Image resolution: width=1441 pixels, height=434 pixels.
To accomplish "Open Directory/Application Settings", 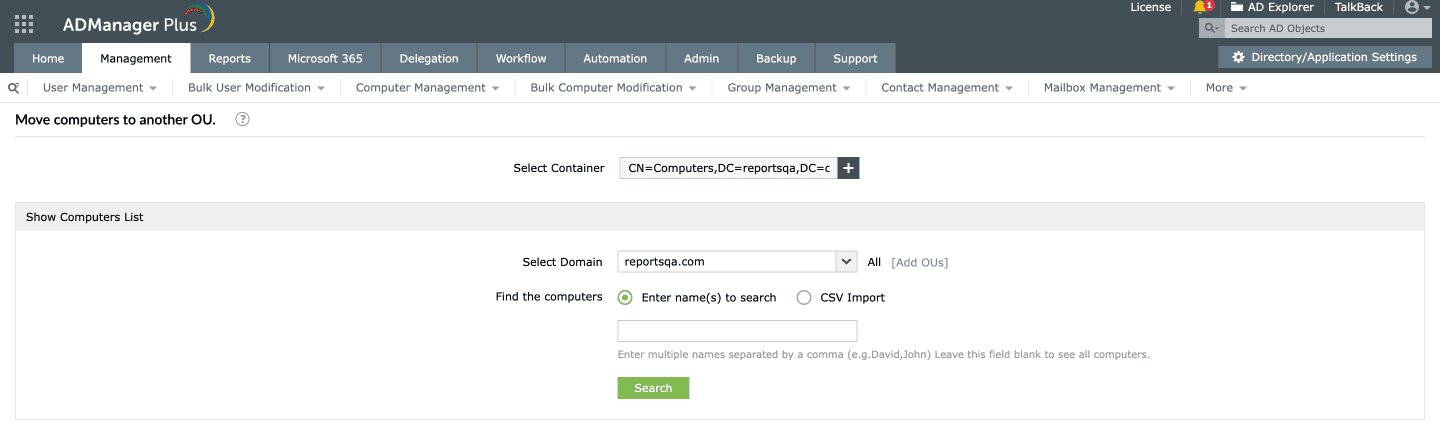I will click(x=1324, y=57).
